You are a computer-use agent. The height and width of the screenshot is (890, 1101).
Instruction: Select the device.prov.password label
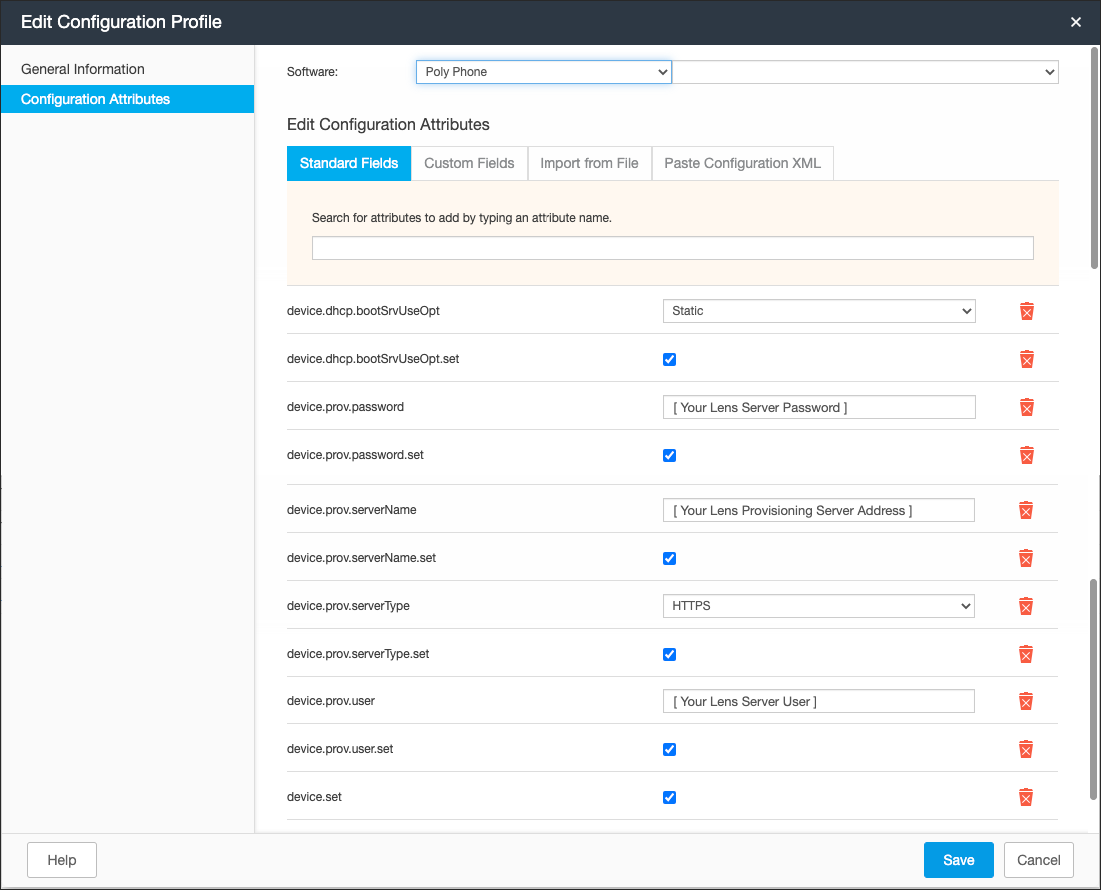click(x=345, y=406)
